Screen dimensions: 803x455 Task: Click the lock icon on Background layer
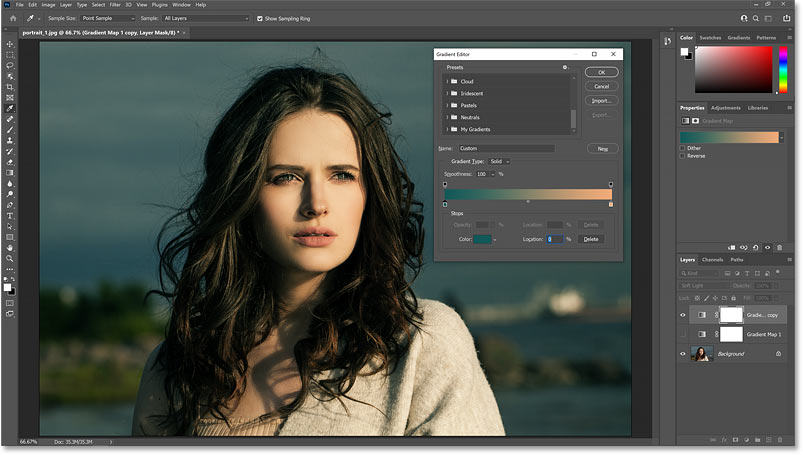click(778, 354)
